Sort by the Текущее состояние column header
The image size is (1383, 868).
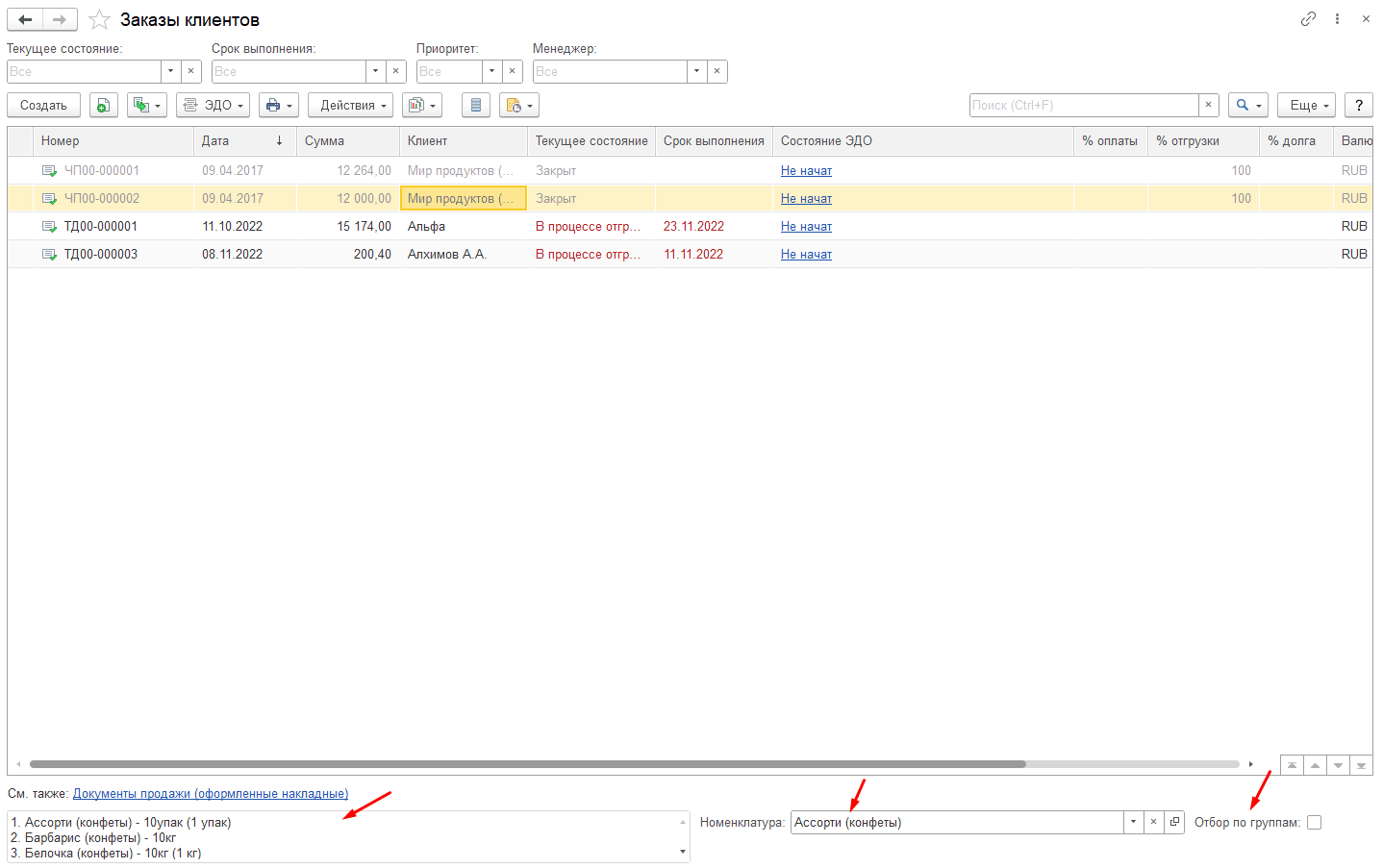(591, 140)
